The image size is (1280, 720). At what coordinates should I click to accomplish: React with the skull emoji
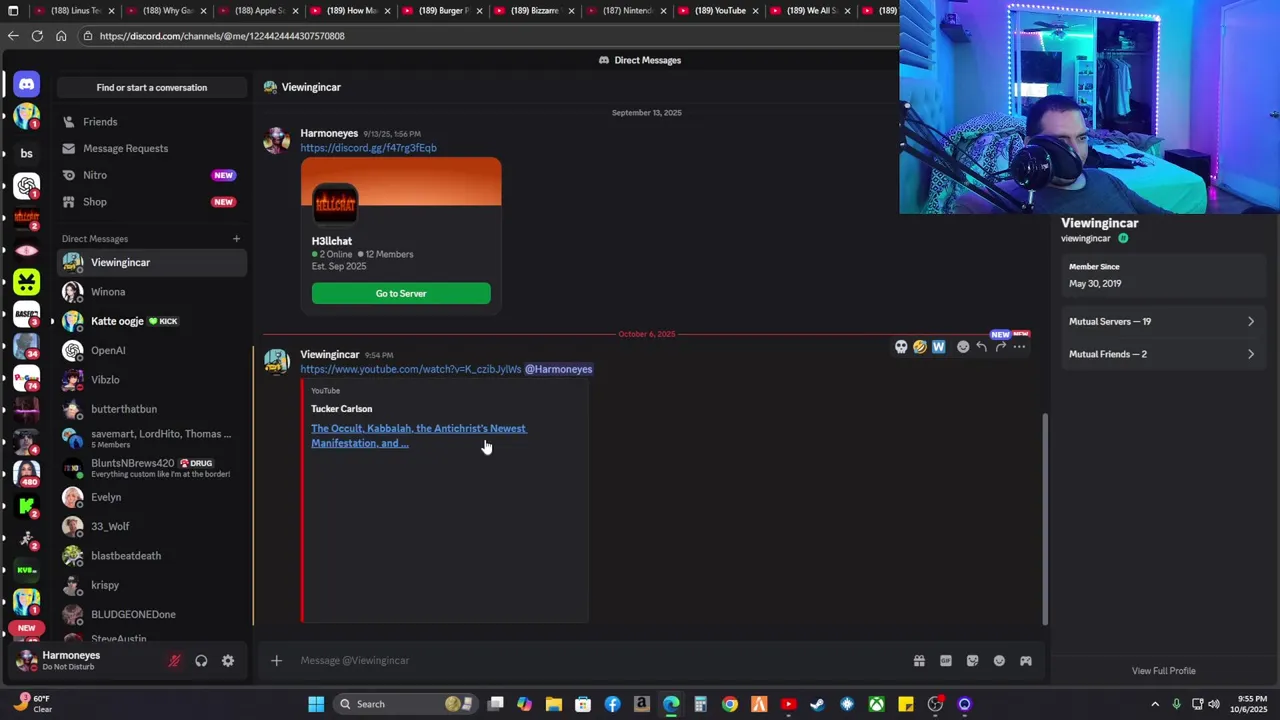coord(901,347)
